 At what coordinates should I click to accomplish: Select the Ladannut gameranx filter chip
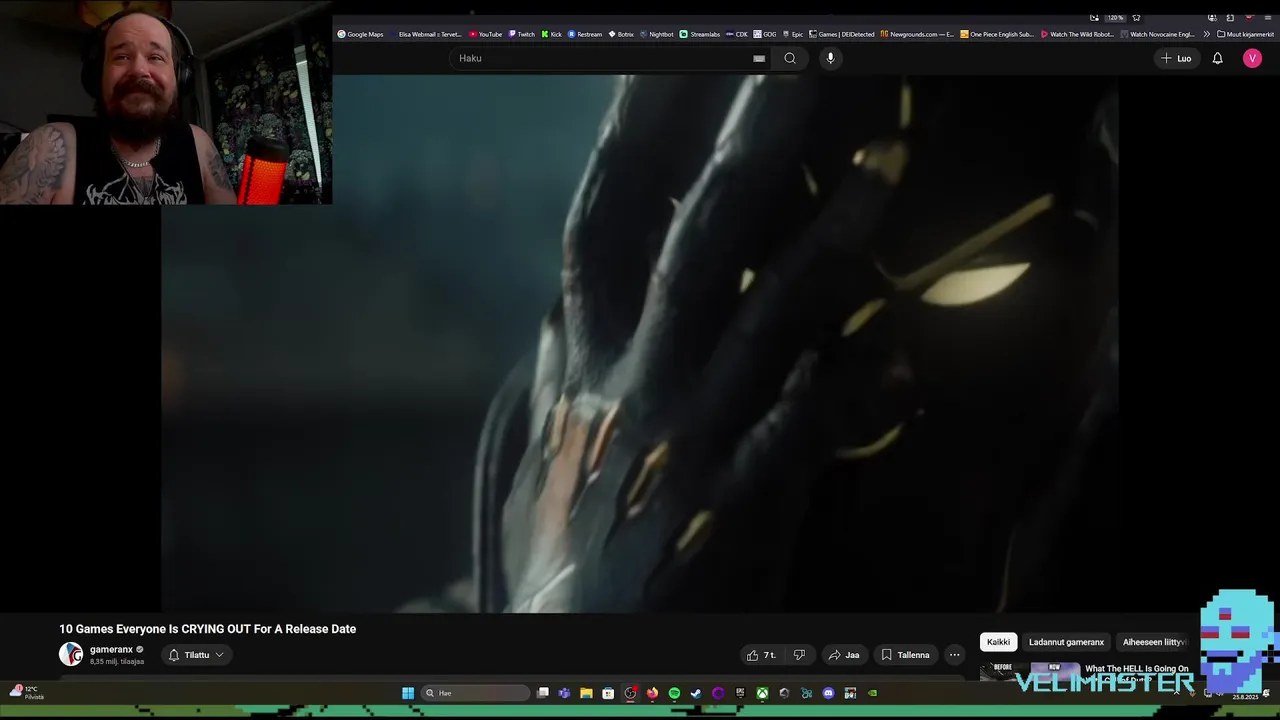coord(1066,642)
